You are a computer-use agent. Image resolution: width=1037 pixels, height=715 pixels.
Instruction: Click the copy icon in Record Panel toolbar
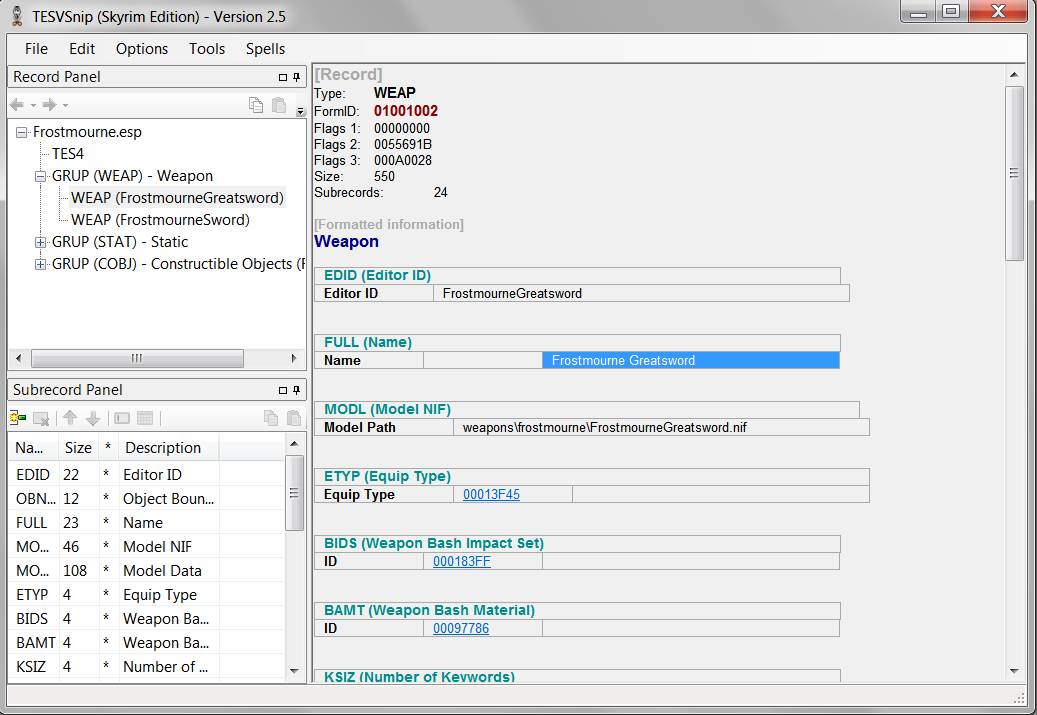pos(256,105)
